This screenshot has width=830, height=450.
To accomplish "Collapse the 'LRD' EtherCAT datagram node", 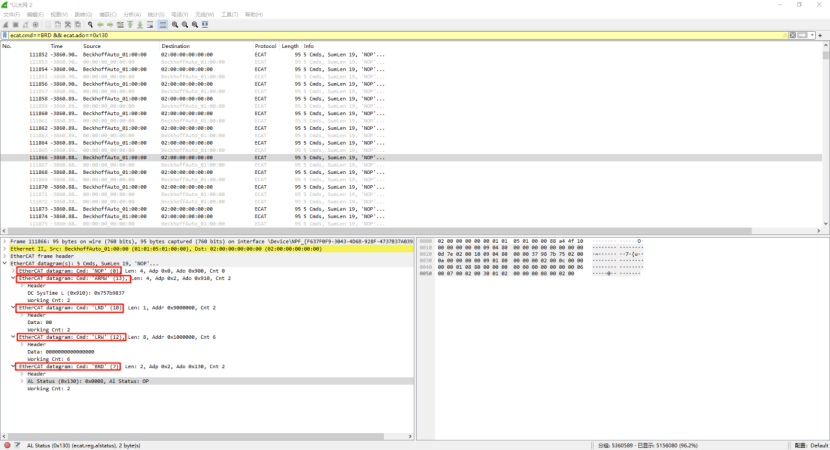I will click(x=13, y=308).
